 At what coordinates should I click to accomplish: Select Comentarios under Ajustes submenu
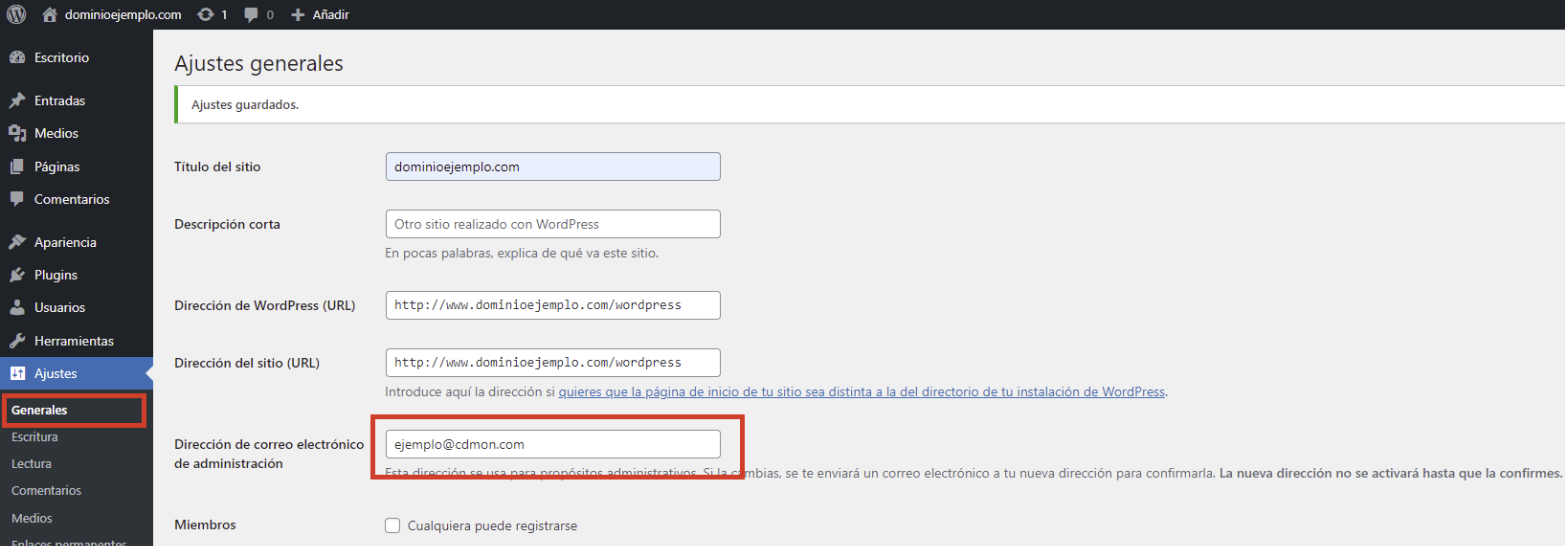click(46, 491)
